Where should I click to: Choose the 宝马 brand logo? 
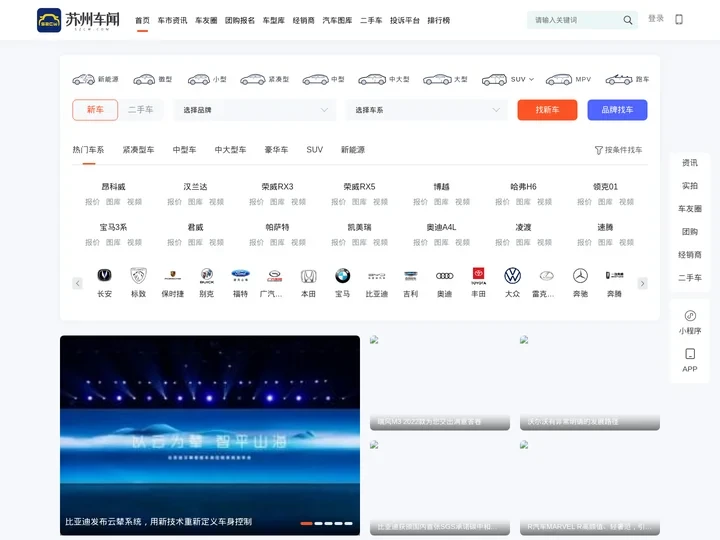pyautogui.click(x=342, y=275)
